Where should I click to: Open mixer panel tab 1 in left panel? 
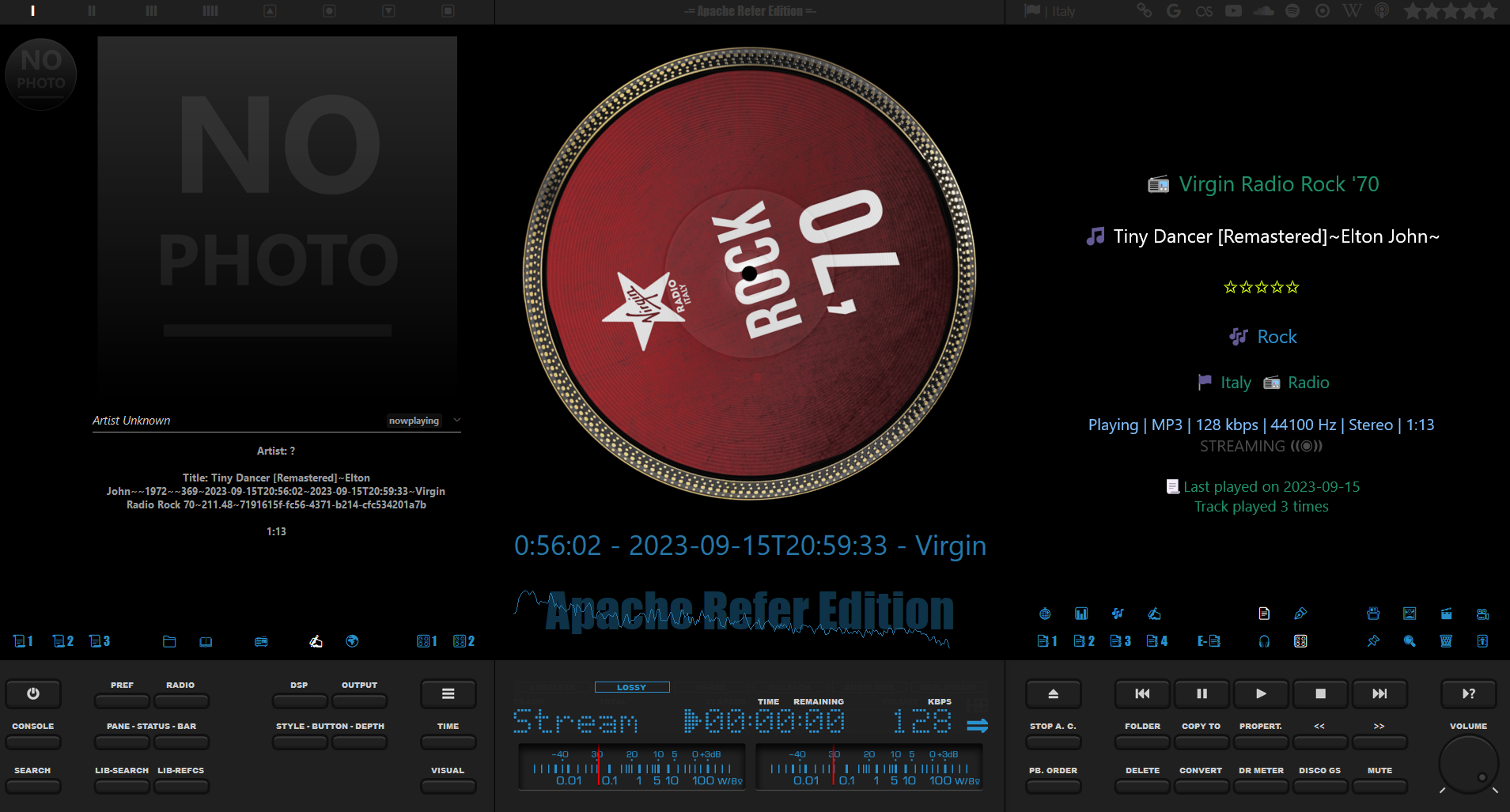(x=427, y=641)
